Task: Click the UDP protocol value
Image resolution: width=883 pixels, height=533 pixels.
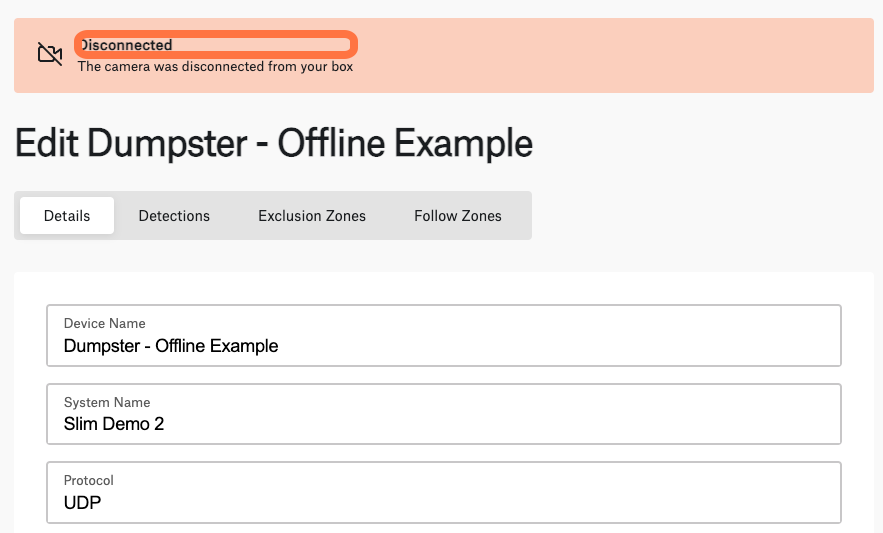Action: click(82, 503)
